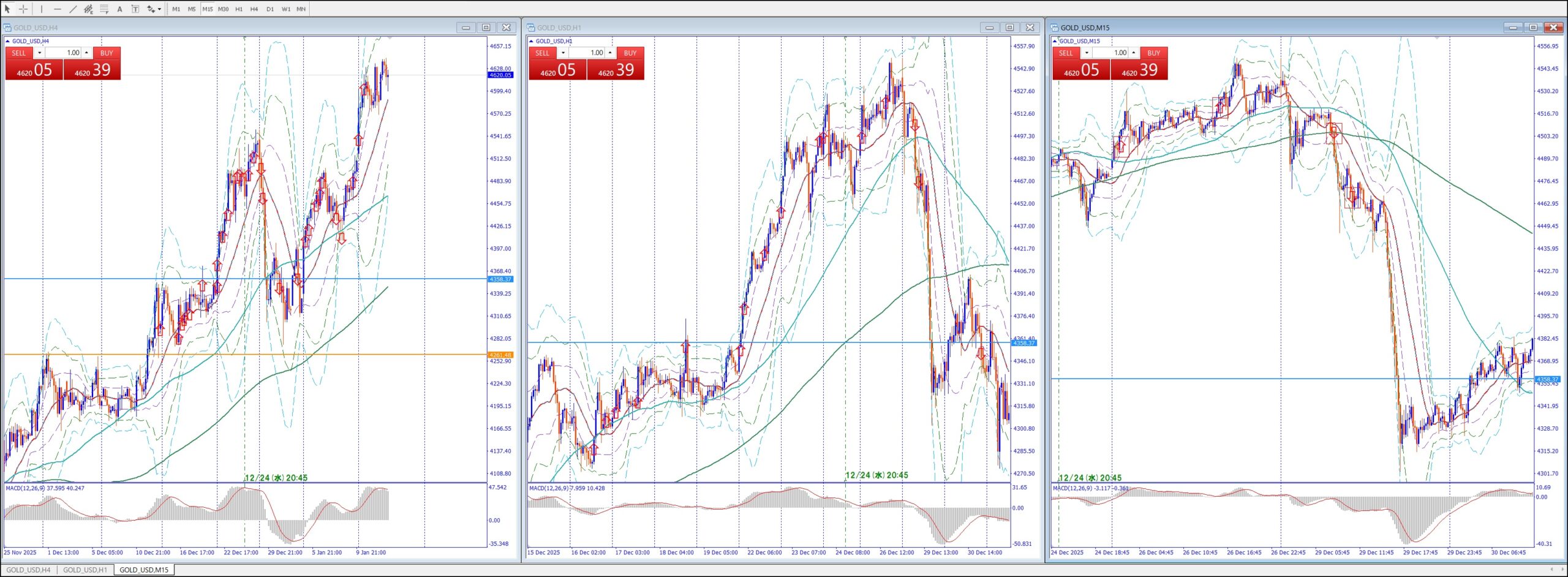The height and width of the screenshot is (577, 1568).
Task: Choose the text 'A' annotation tool
Action: click(x=119, y=9)
